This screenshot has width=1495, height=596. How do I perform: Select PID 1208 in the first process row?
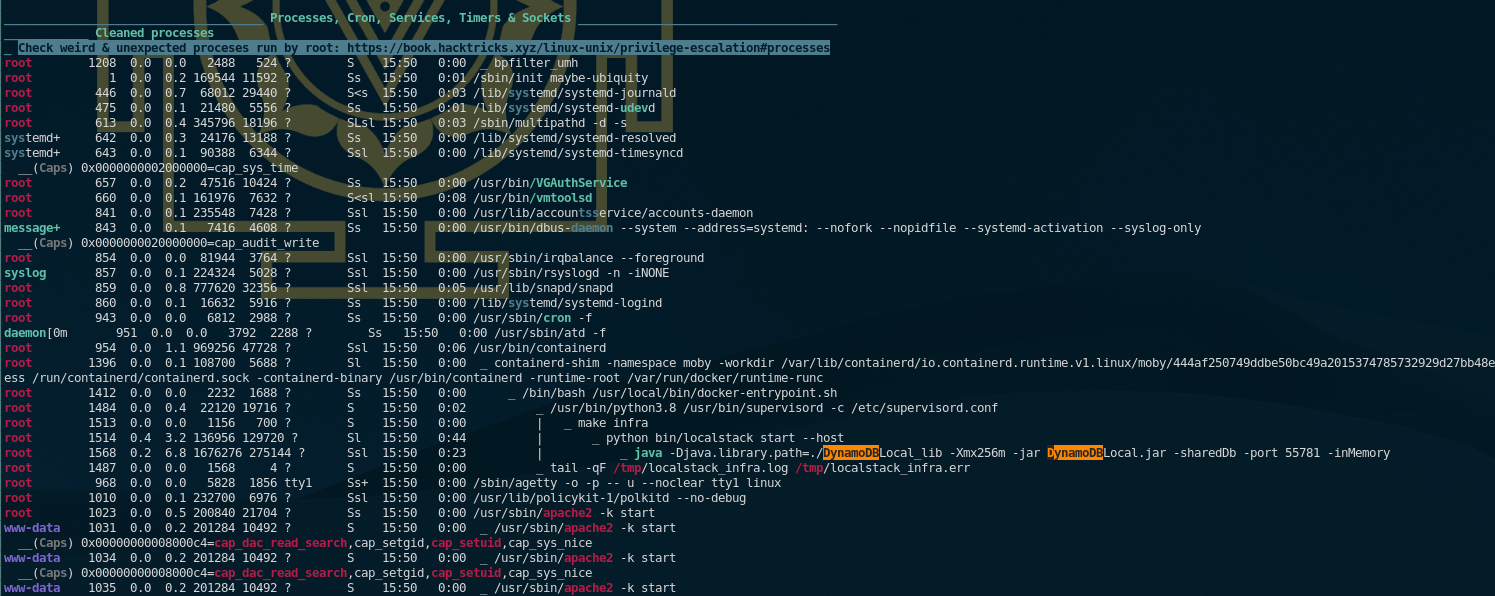(x=103, y=63)
